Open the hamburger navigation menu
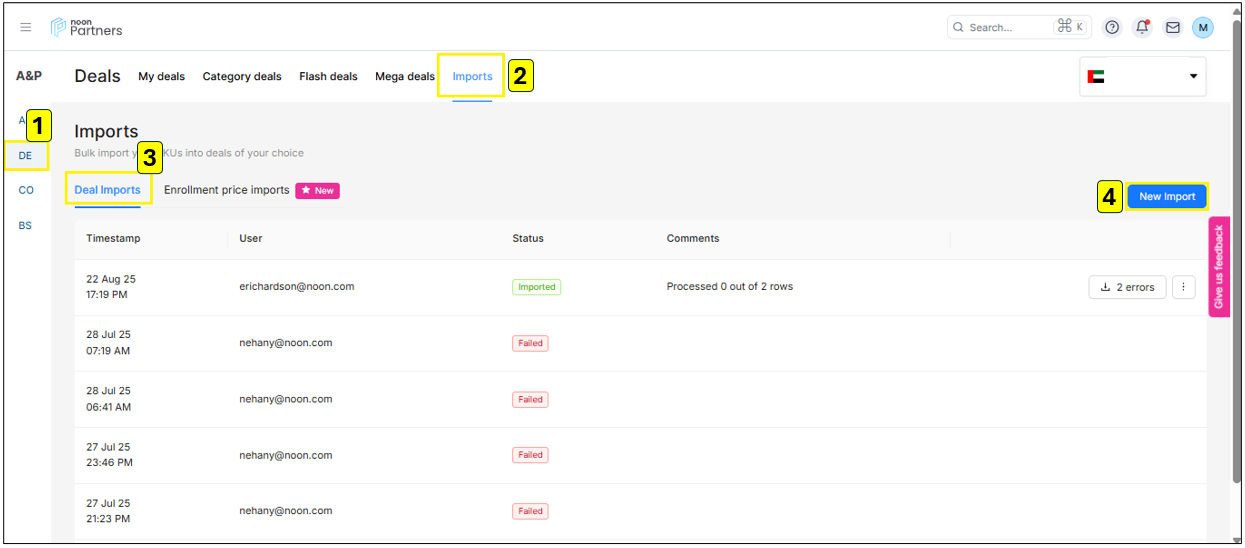Screen dimensions: 1245x548 [26, 27]
